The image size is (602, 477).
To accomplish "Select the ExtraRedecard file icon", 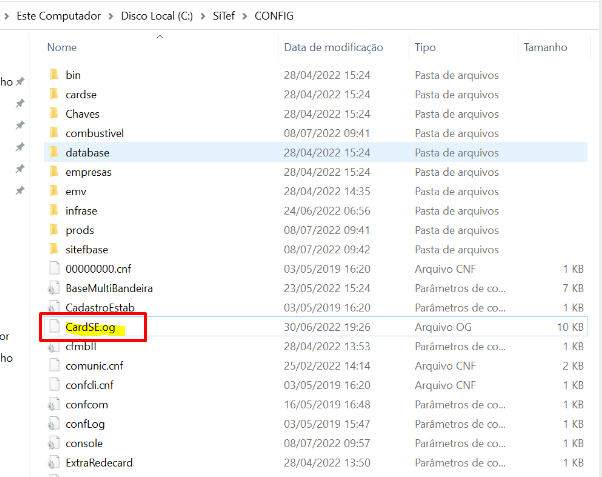I will pyautogui.click(x=54, y=462).
